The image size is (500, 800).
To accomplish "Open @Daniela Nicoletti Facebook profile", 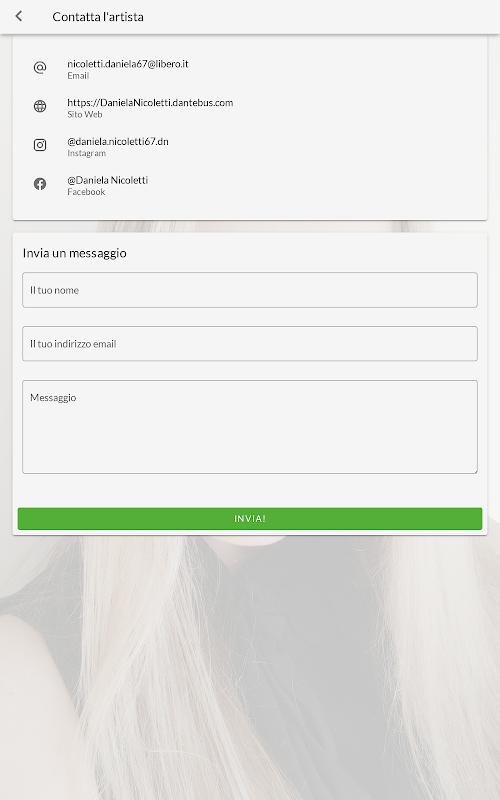I will click(108, 180).
